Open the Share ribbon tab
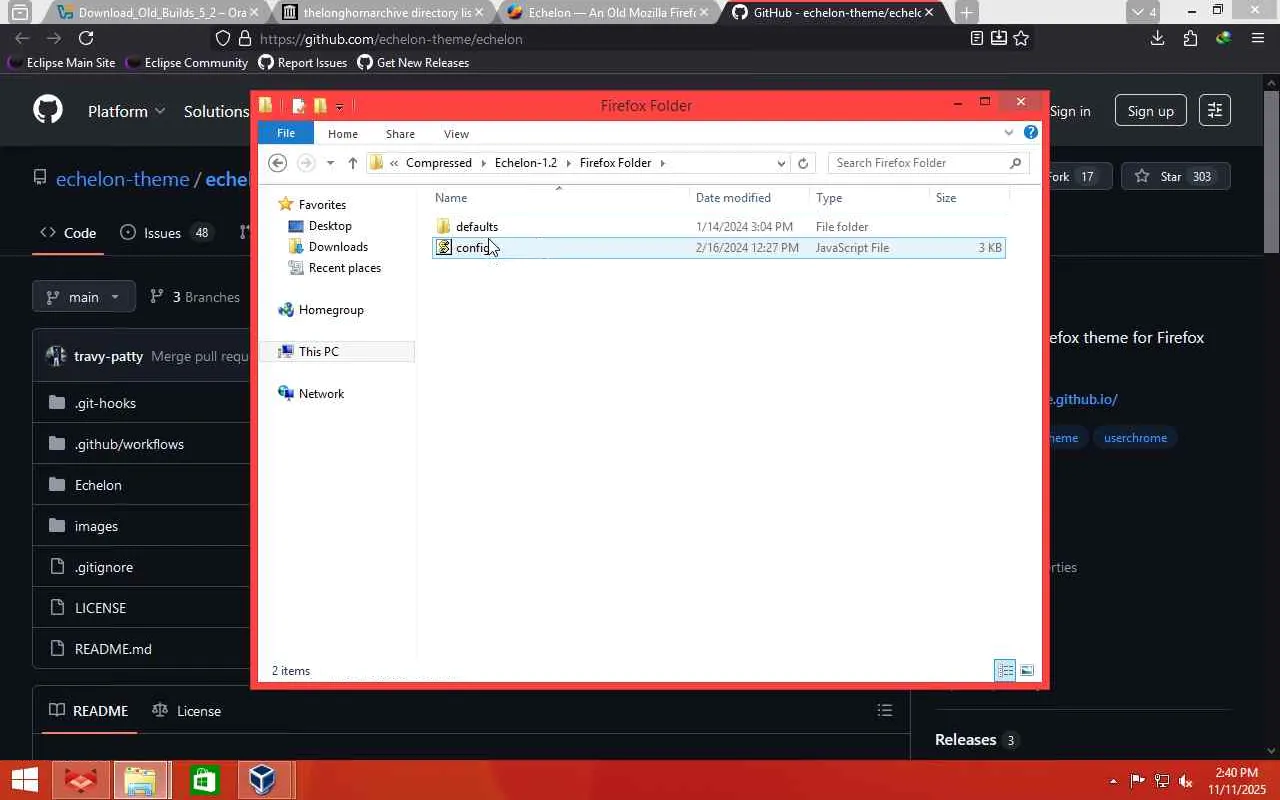 click(400, 134)
